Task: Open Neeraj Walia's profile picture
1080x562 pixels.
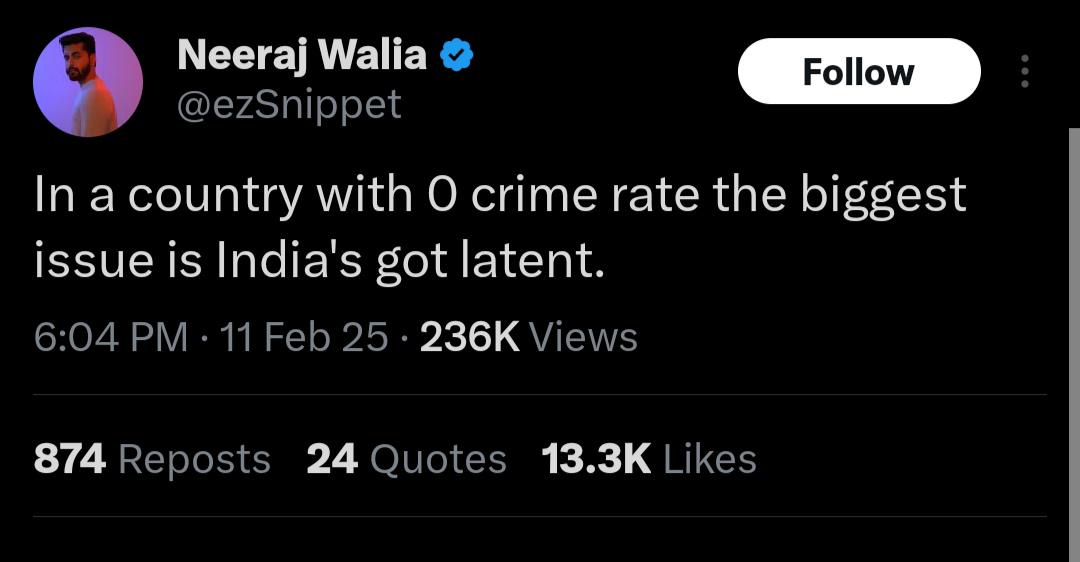Action: tap(88, 82)
